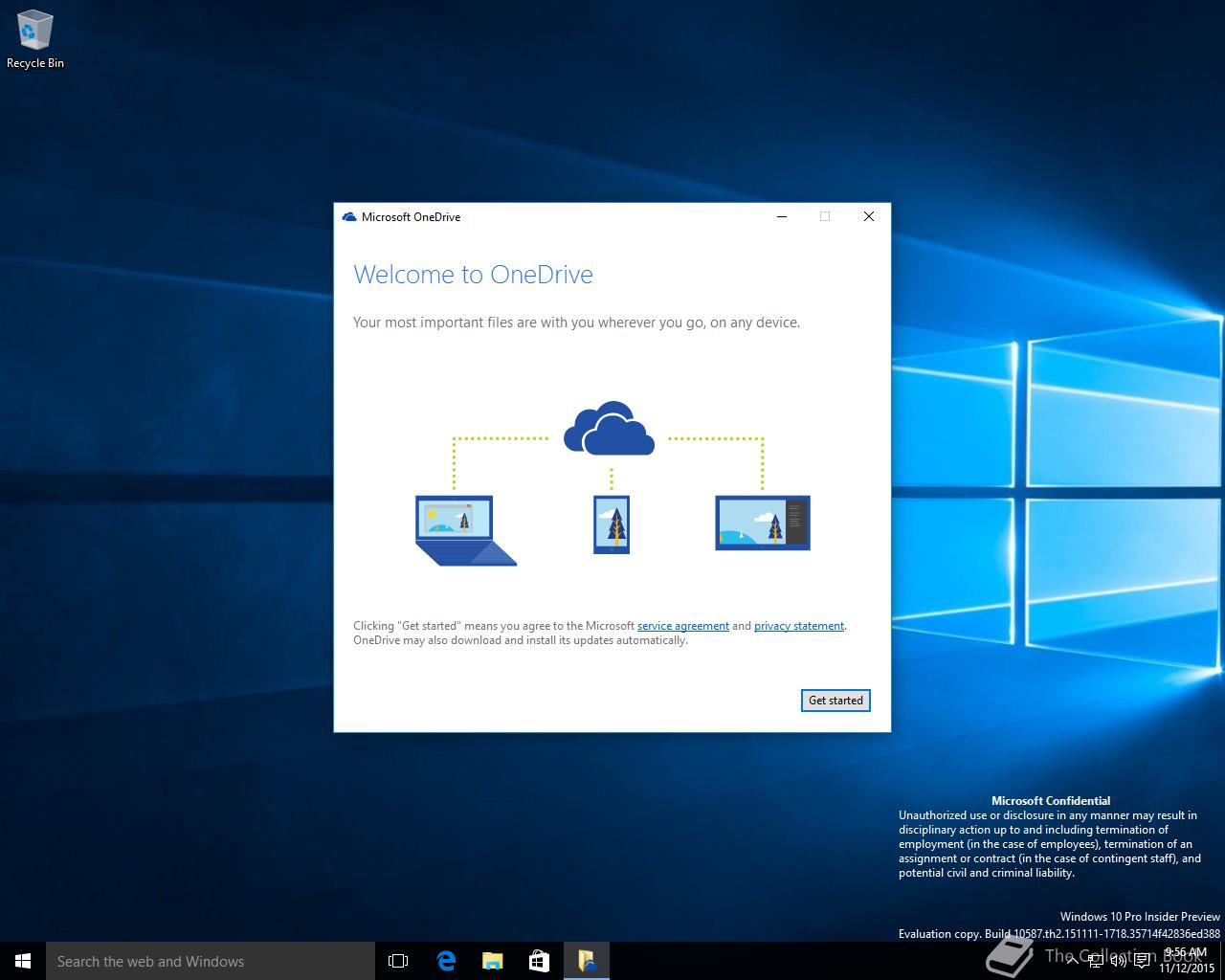Open the Windows Start menu

pyautogui.click(x=23, y=961)
